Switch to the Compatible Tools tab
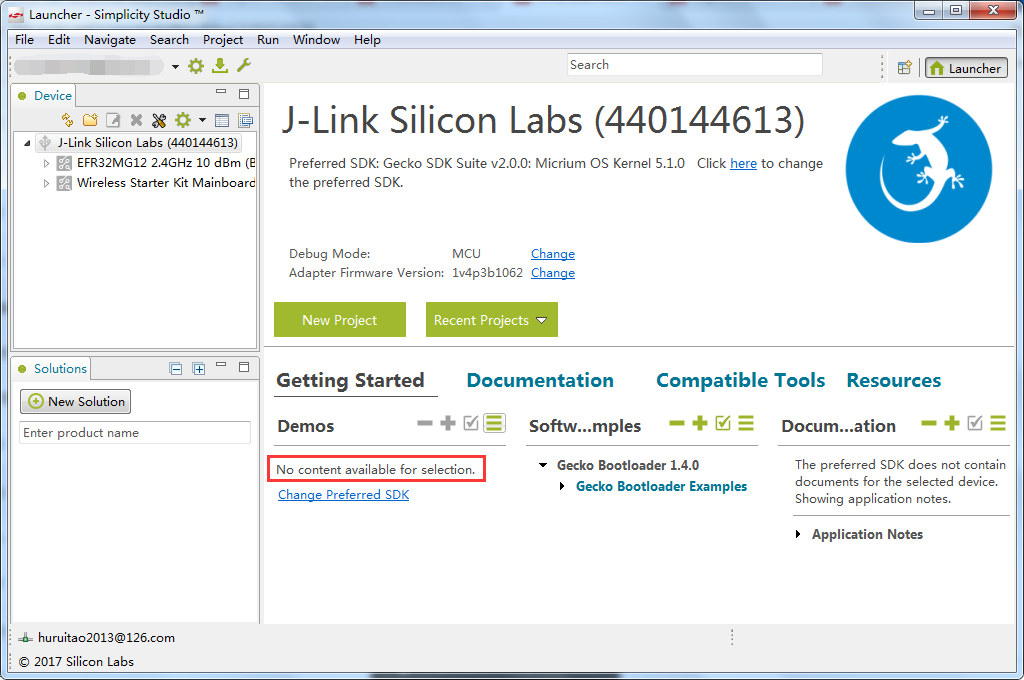This screenshot has width=1024, height=680. pyautogui.click(x=741, y=380)
